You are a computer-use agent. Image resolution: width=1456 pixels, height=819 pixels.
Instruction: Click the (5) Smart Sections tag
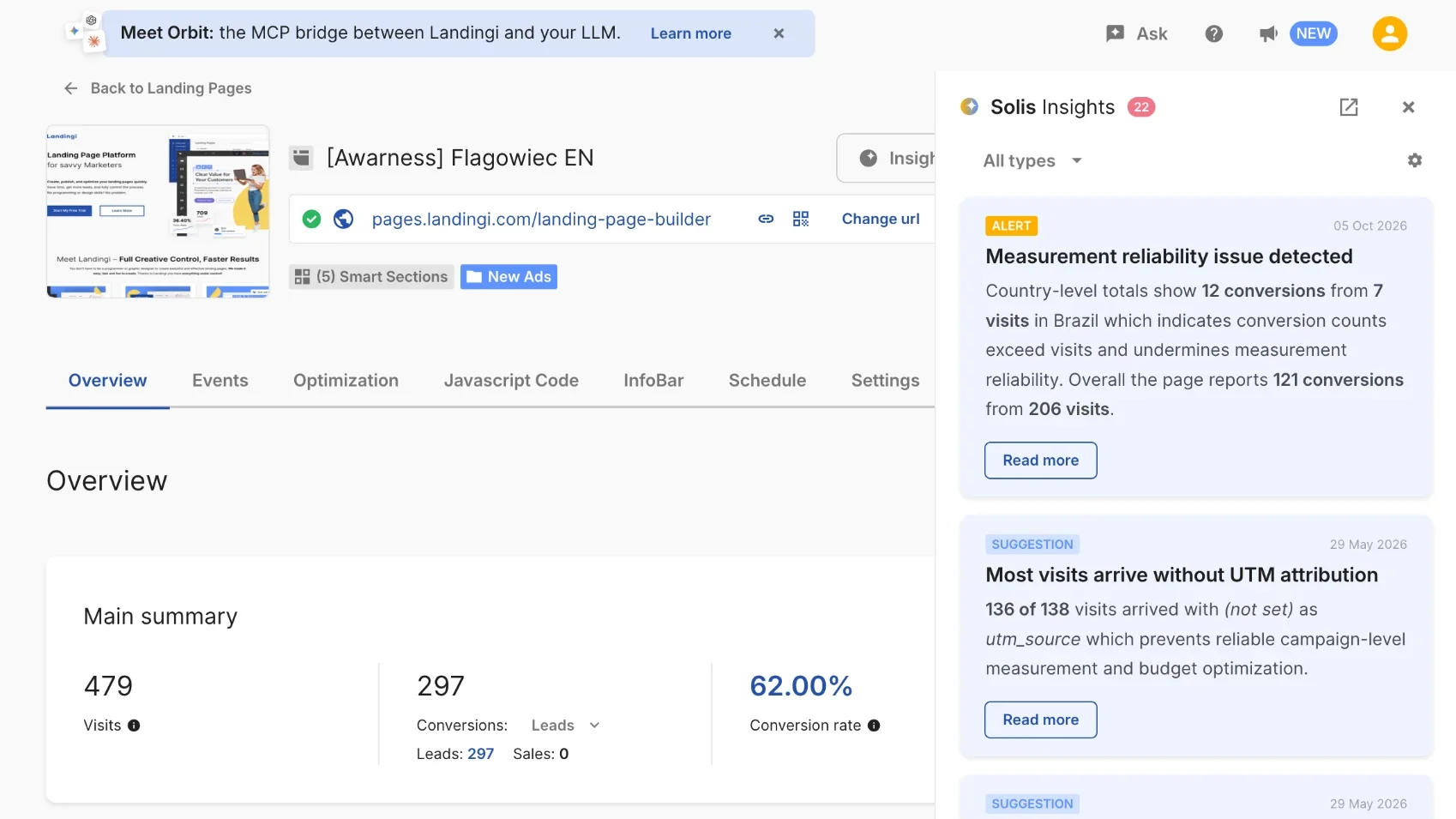tap(371, 277)
